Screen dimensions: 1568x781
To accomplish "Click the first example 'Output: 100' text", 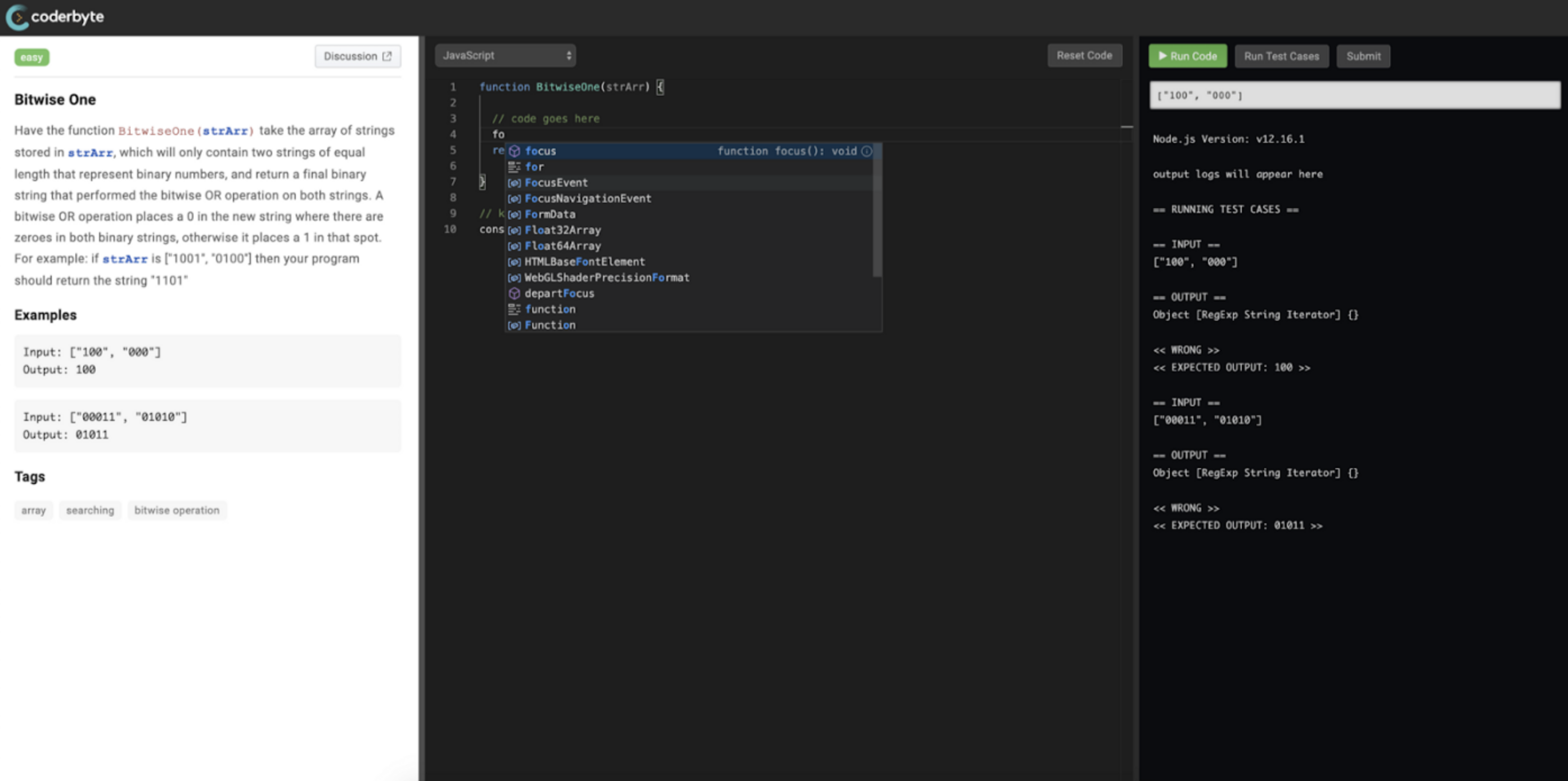I will point(59,370).
